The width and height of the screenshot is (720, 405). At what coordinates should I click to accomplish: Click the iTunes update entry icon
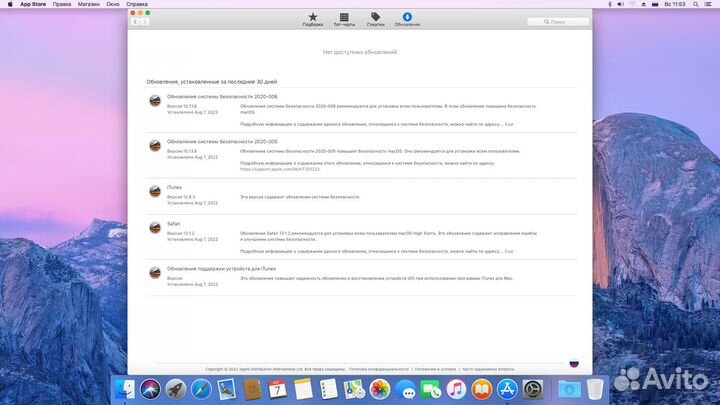tap(155, 191)
